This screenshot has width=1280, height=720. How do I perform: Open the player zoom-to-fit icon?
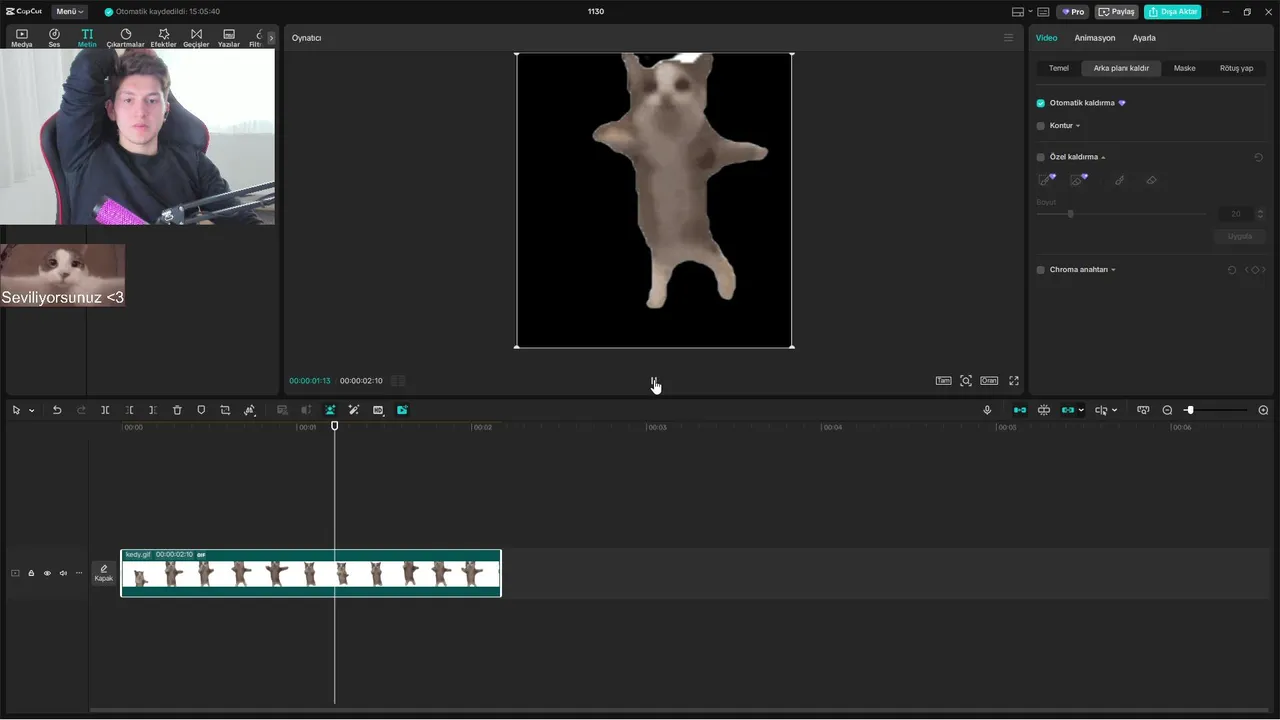click(x=966, y=381)
